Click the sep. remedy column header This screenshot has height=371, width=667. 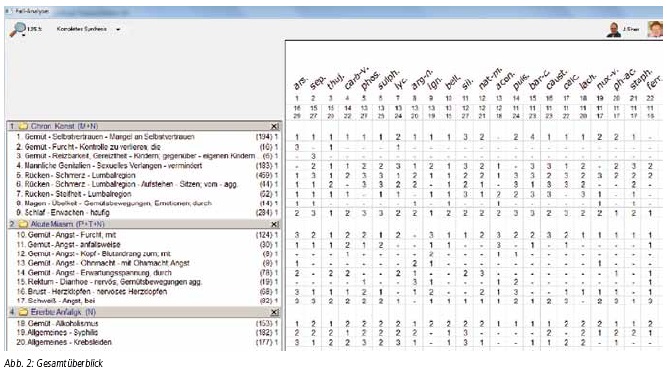[317, 83]
